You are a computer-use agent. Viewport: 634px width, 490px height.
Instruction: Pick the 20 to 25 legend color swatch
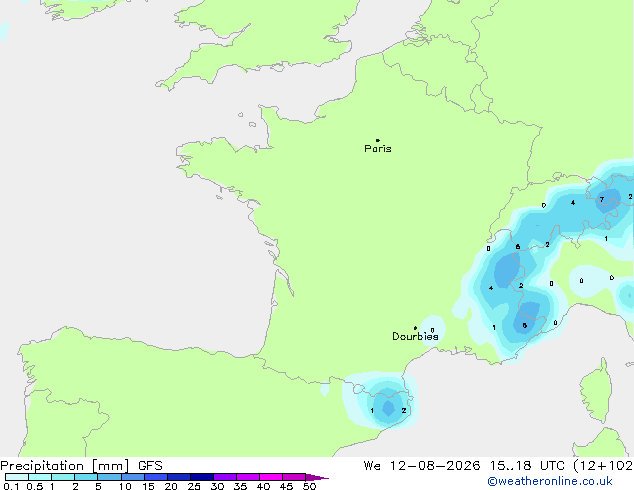point(179,477)
